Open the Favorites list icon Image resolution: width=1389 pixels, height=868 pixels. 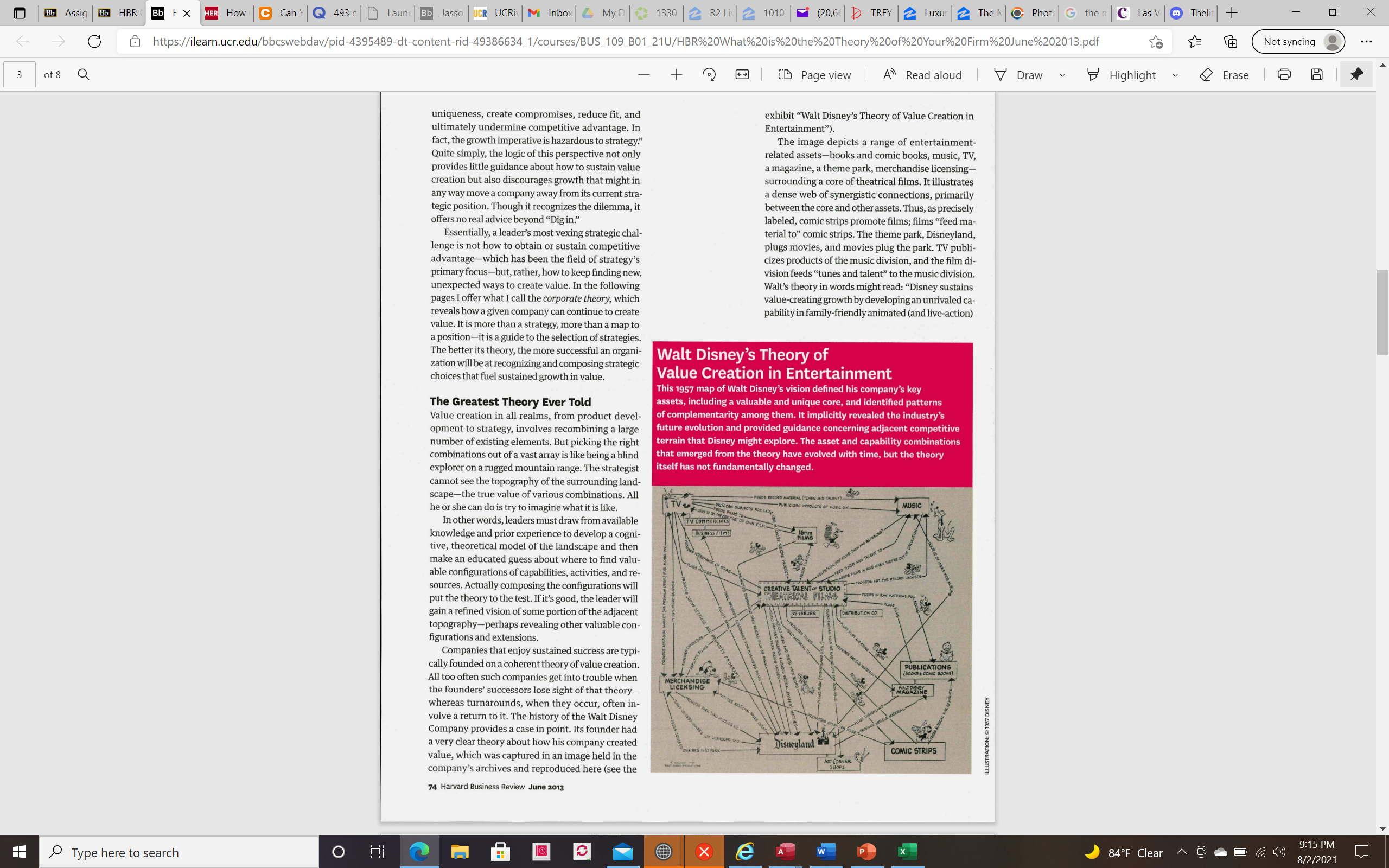1194,41
